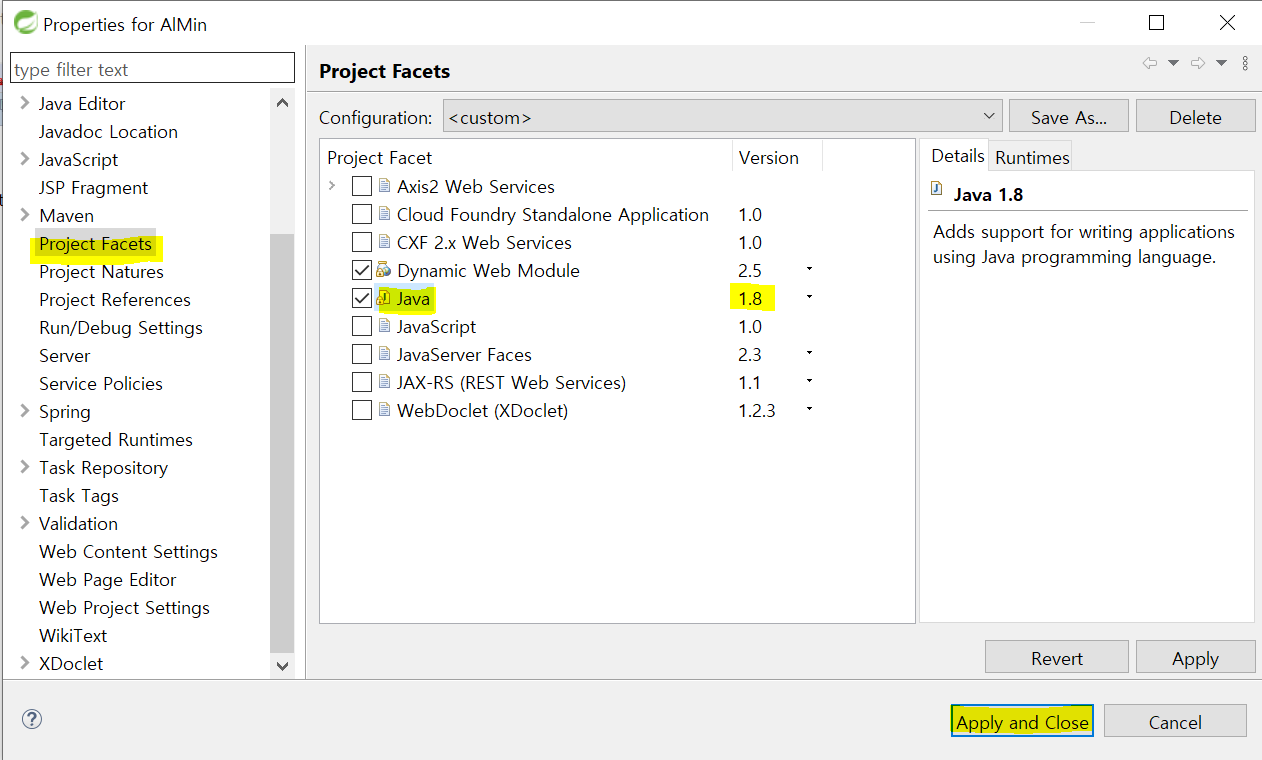Screen dimensions: 1262x760
Task: Uncheck the Java facet checkbox
Action: coord(362,298)
